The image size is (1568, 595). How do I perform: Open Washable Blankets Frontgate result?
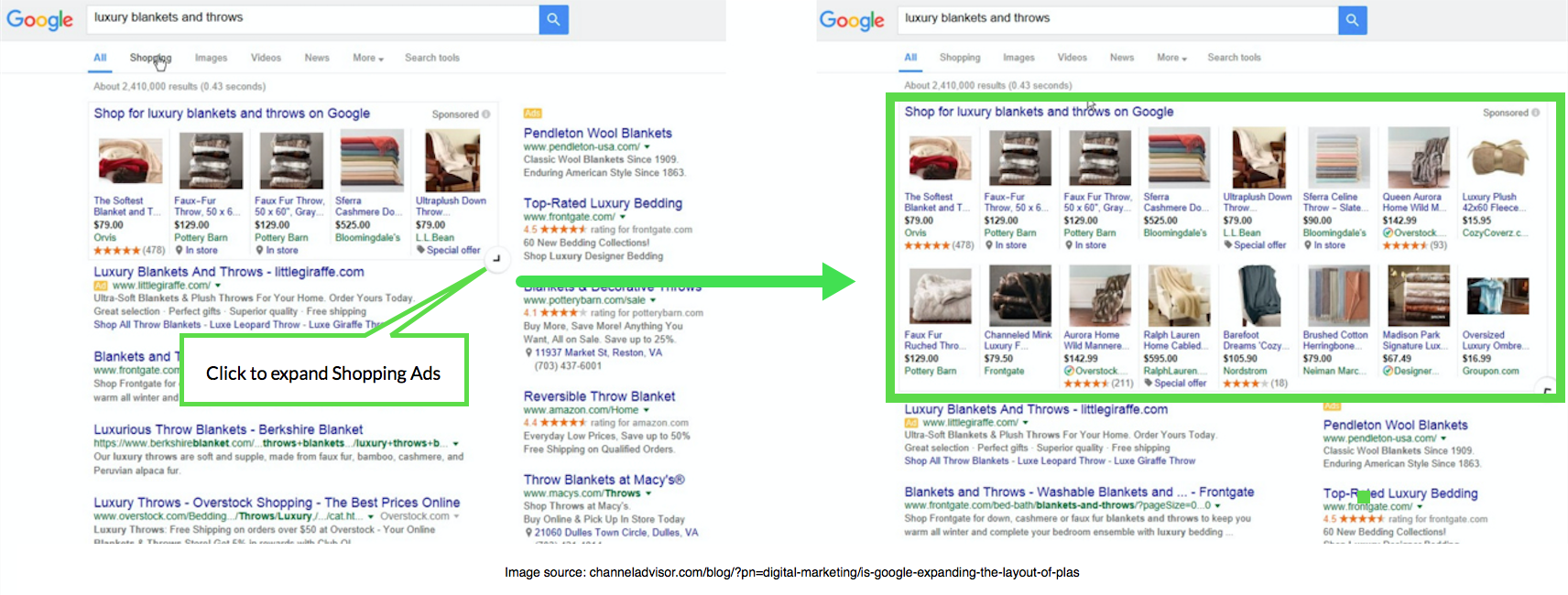[1079, 492]
